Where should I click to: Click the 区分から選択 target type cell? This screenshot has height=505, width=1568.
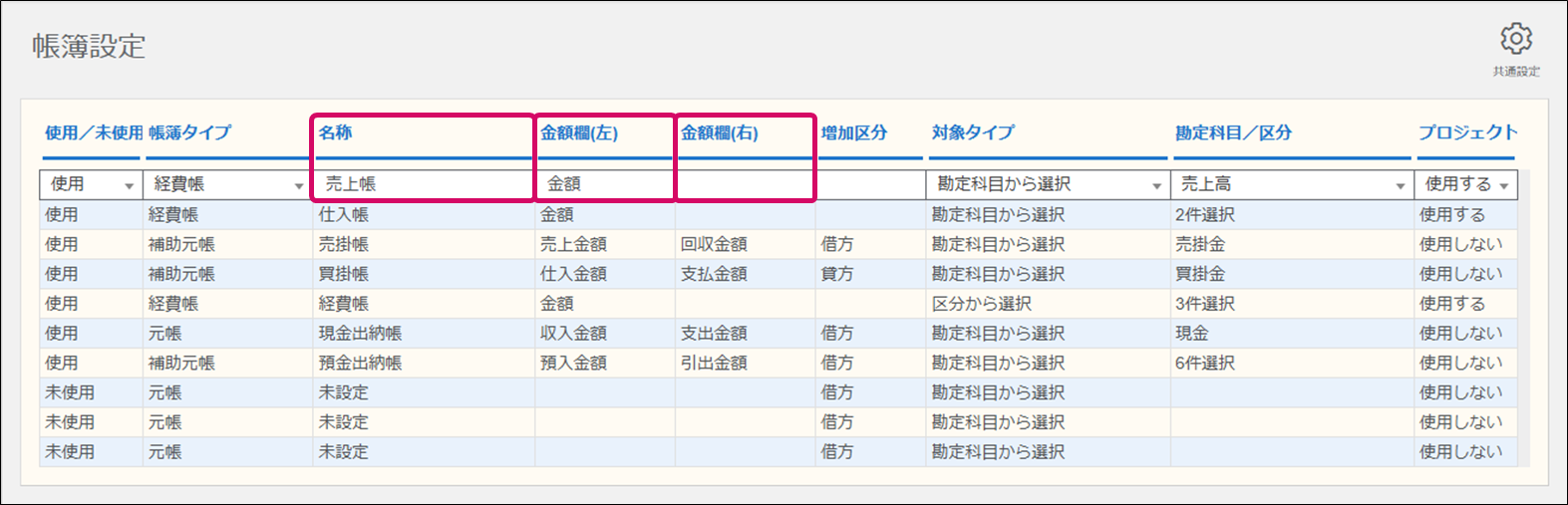point(981,304)
